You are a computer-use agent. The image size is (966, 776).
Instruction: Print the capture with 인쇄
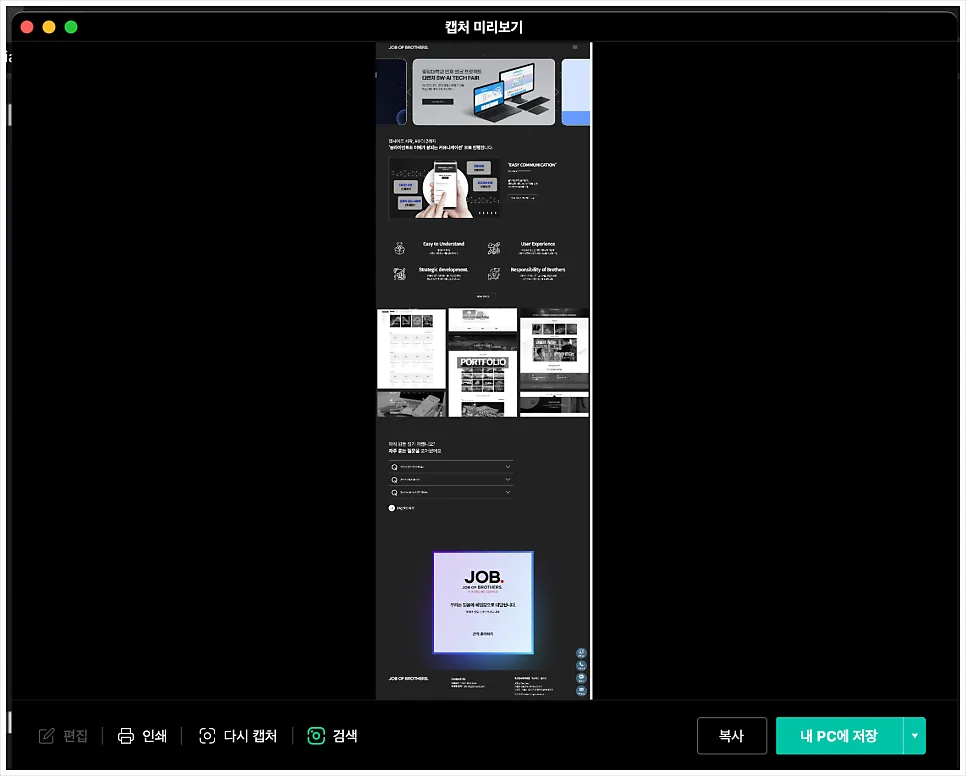[x=142, y=736]
